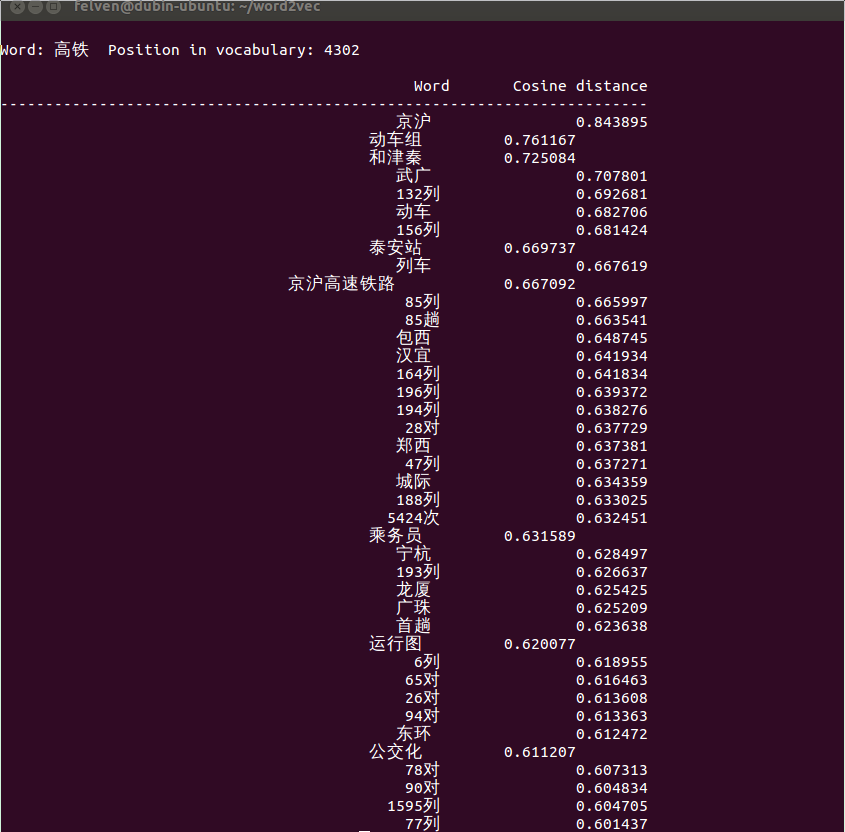The height and width of the screenshot is (832, 845).
Task: Click the value 0.707801
Action: click(x=612, y=176)
